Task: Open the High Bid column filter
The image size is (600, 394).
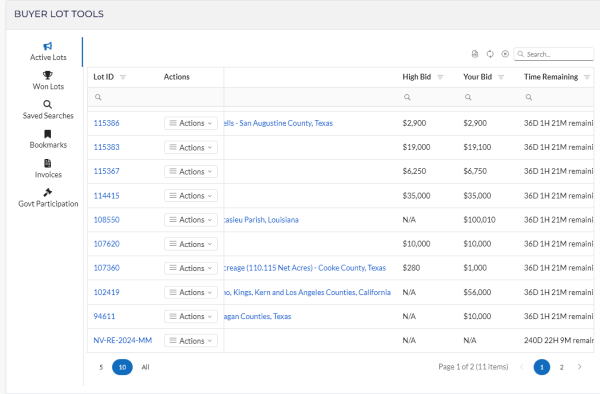Action: [440, 77]
